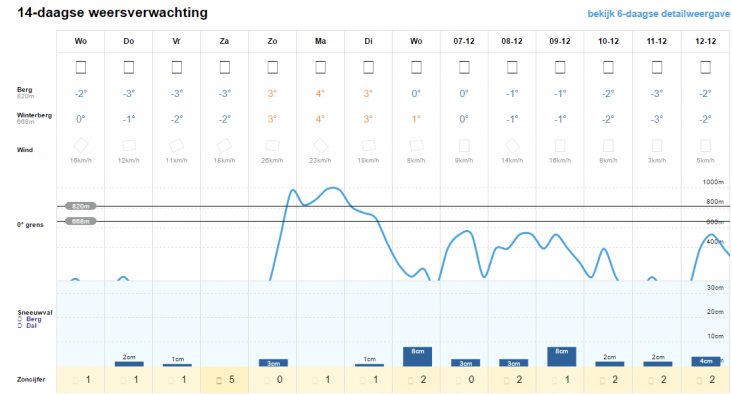Click the weather icon under 07-12
The width and height of the screenshot is (732, 394).
click(x=464, y=67)
